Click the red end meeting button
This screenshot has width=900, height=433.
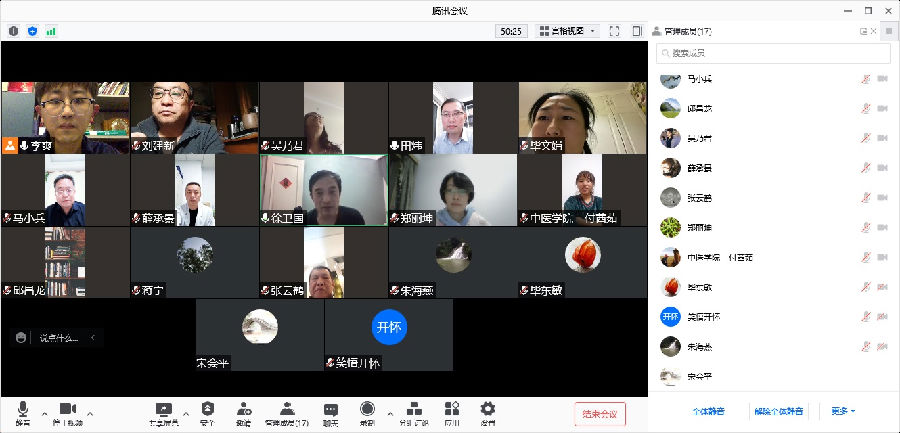point(600,413)
